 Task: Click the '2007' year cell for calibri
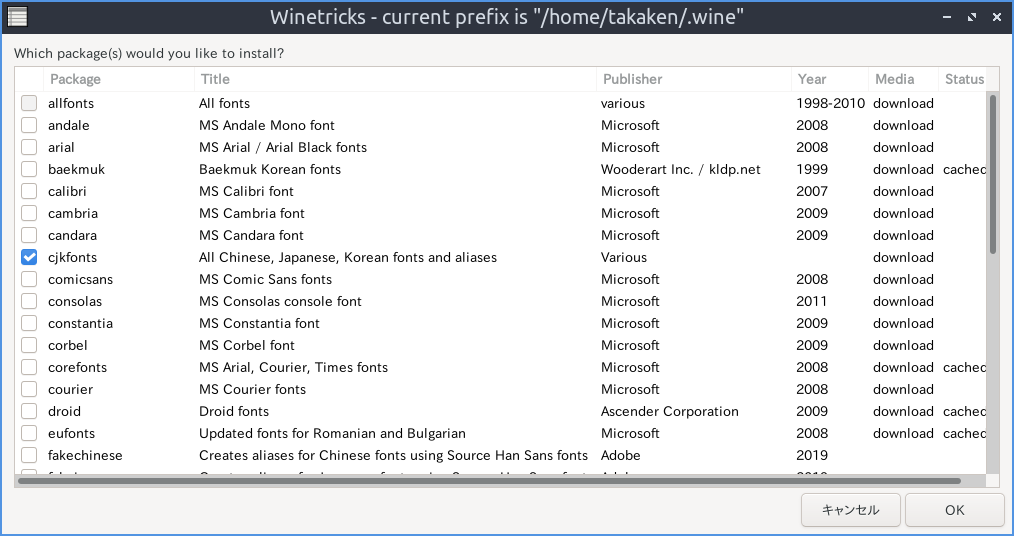pyautogui.click(x=812, y=191)
